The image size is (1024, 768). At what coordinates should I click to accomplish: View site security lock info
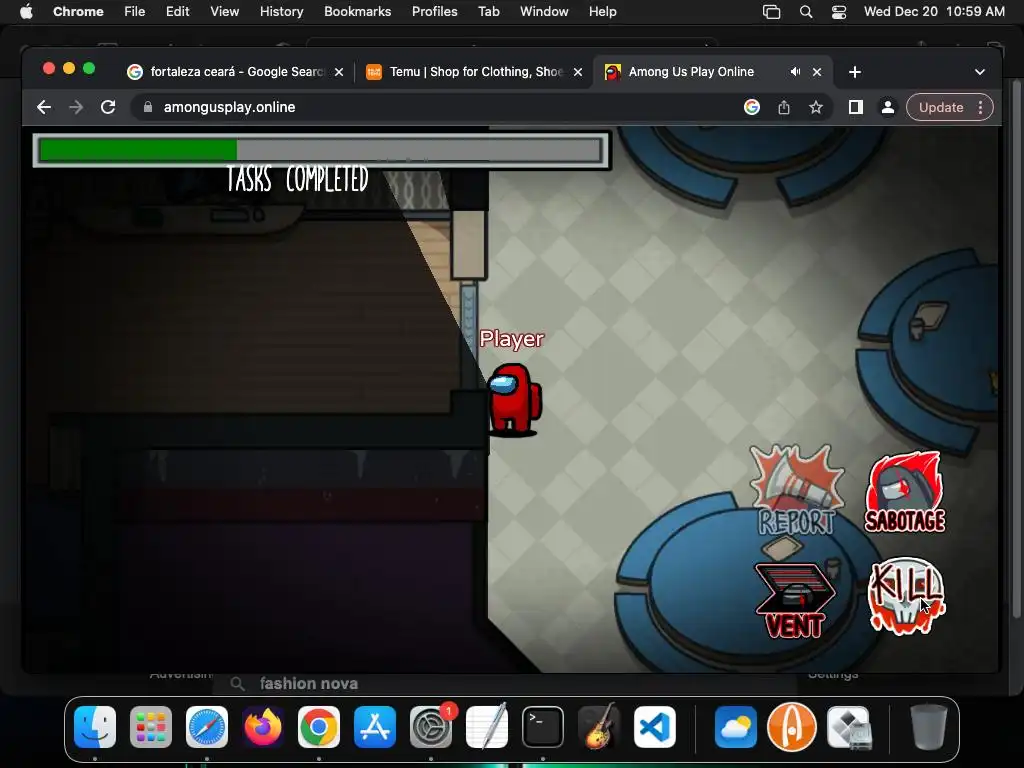pyautogui.click(x=148, y=107)
